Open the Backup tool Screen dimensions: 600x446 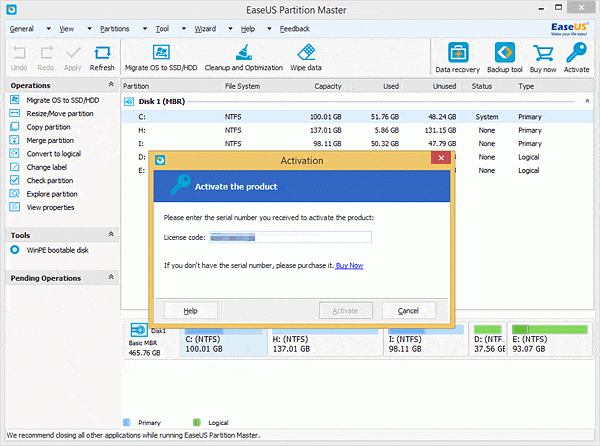[x=505, y=58]
